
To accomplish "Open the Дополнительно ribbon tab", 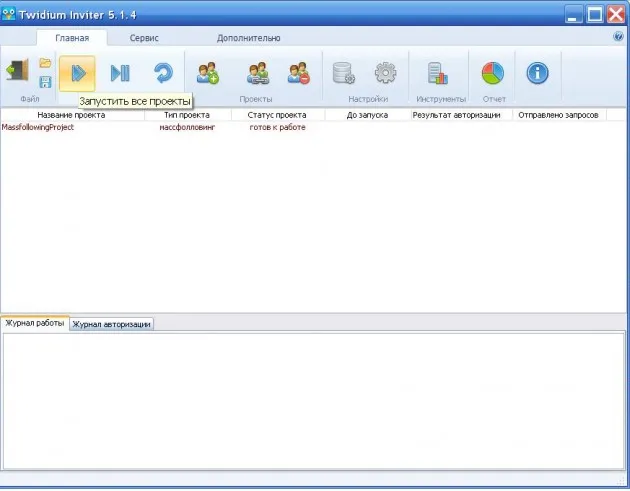I will coord(249,38).
